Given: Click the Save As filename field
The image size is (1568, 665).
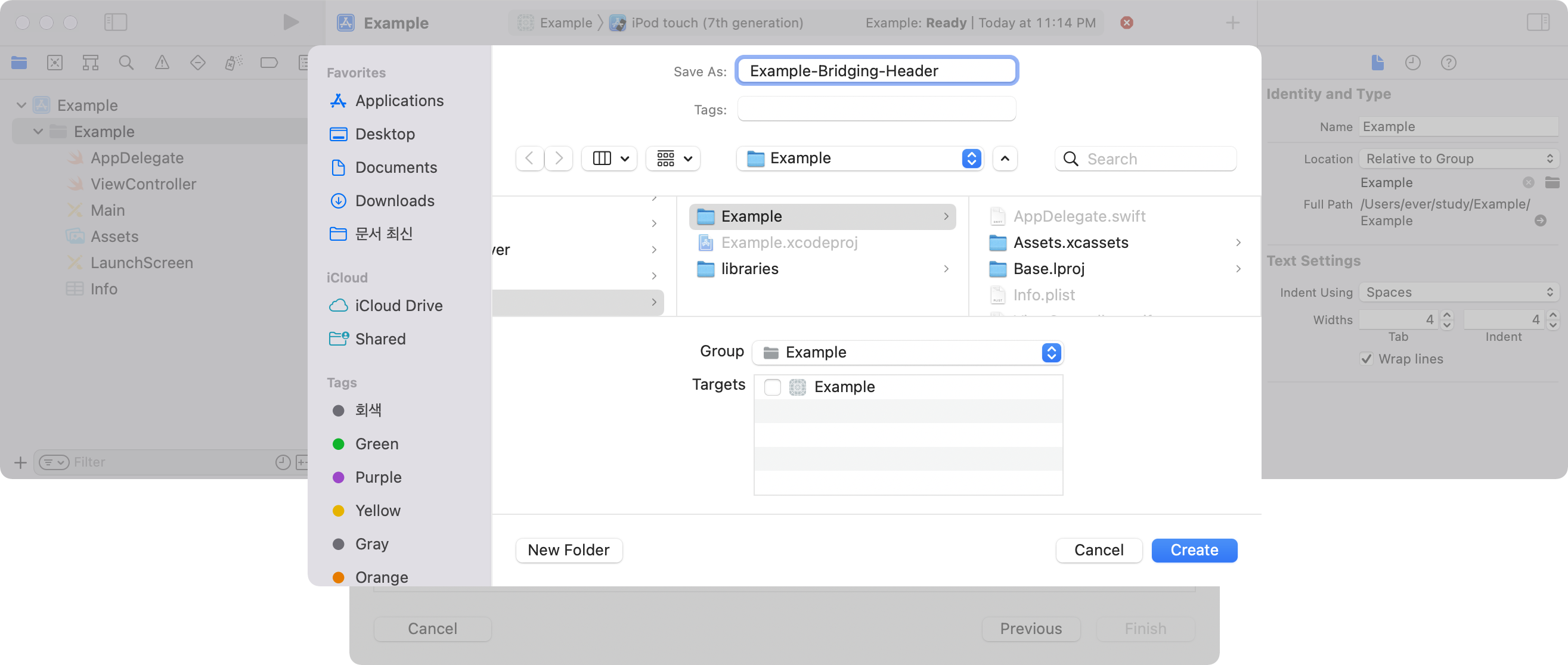Looking at the screenshot, I should [876, 71].
